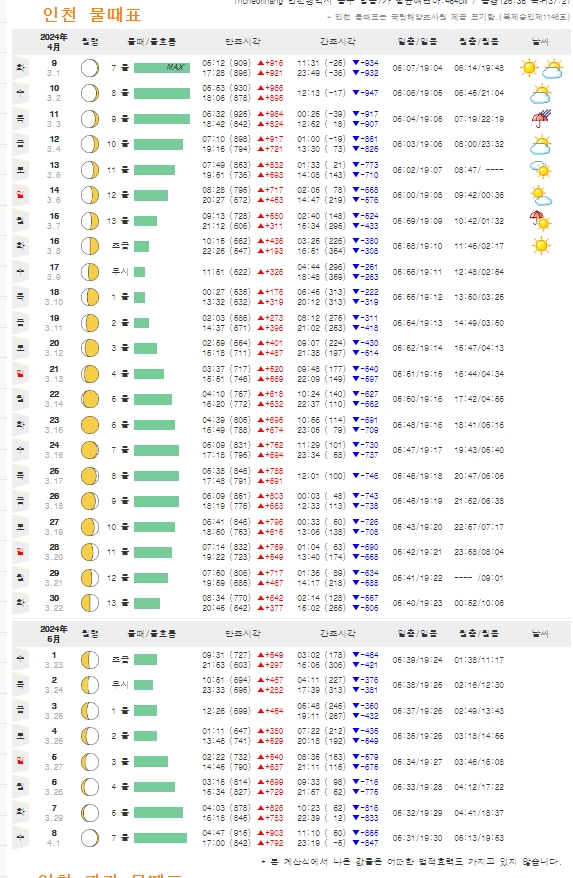
Task: Select the crescent moon icon for May 6
Action: pyautogui.click(x=90, y=787)
